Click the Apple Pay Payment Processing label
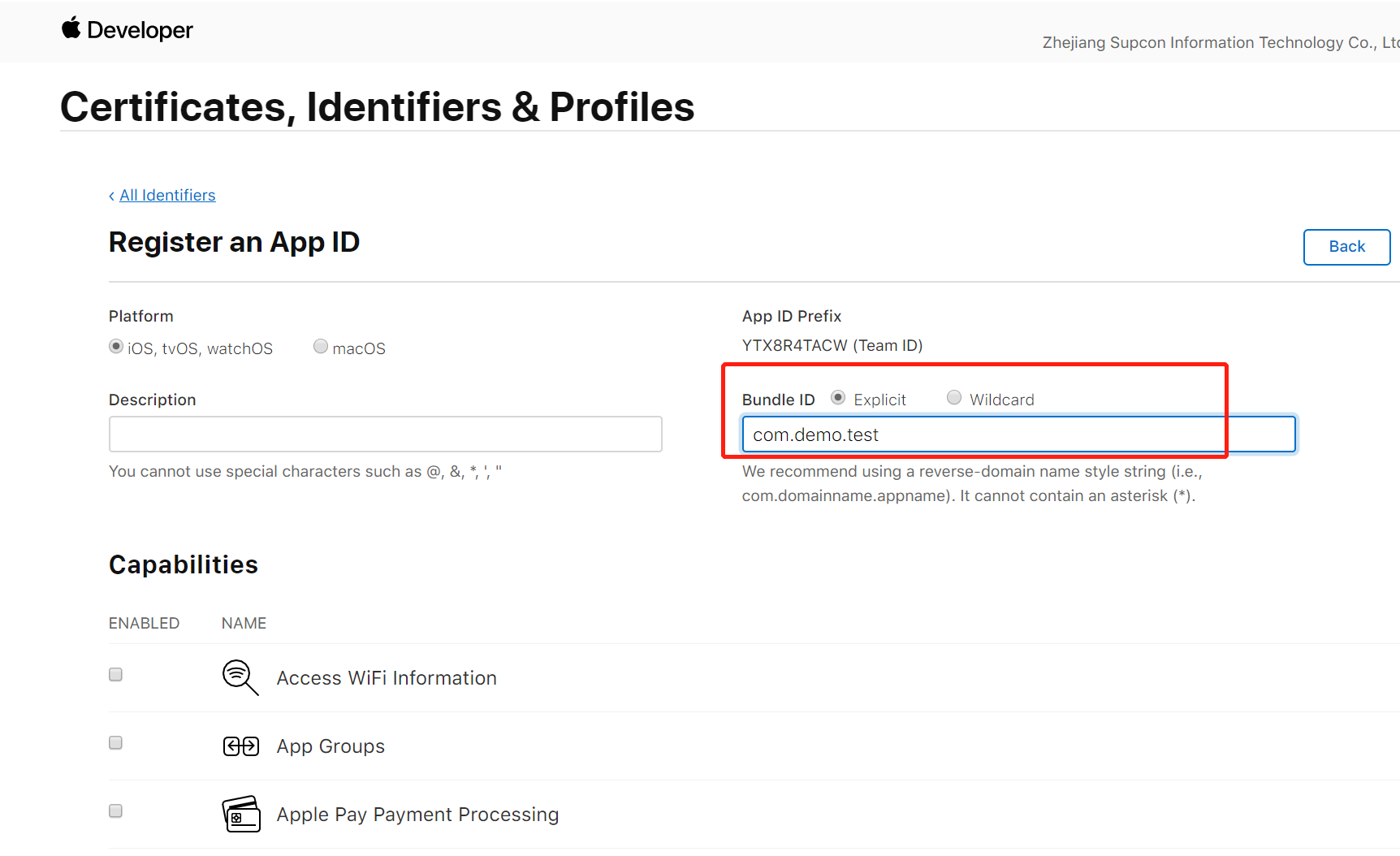This screenshot has height=856, width=1400. tap(417, 815)
